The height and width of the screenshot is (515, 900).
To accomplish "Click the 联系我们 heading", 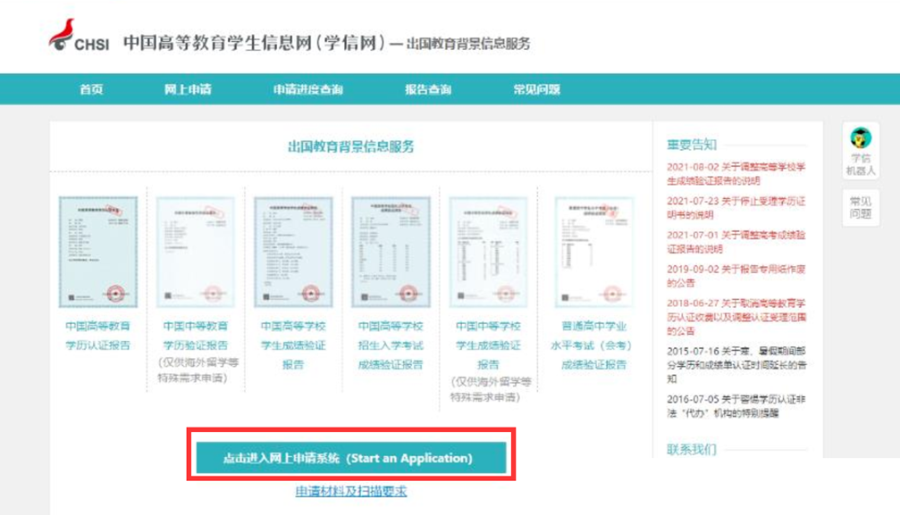I will pos(692,449).
